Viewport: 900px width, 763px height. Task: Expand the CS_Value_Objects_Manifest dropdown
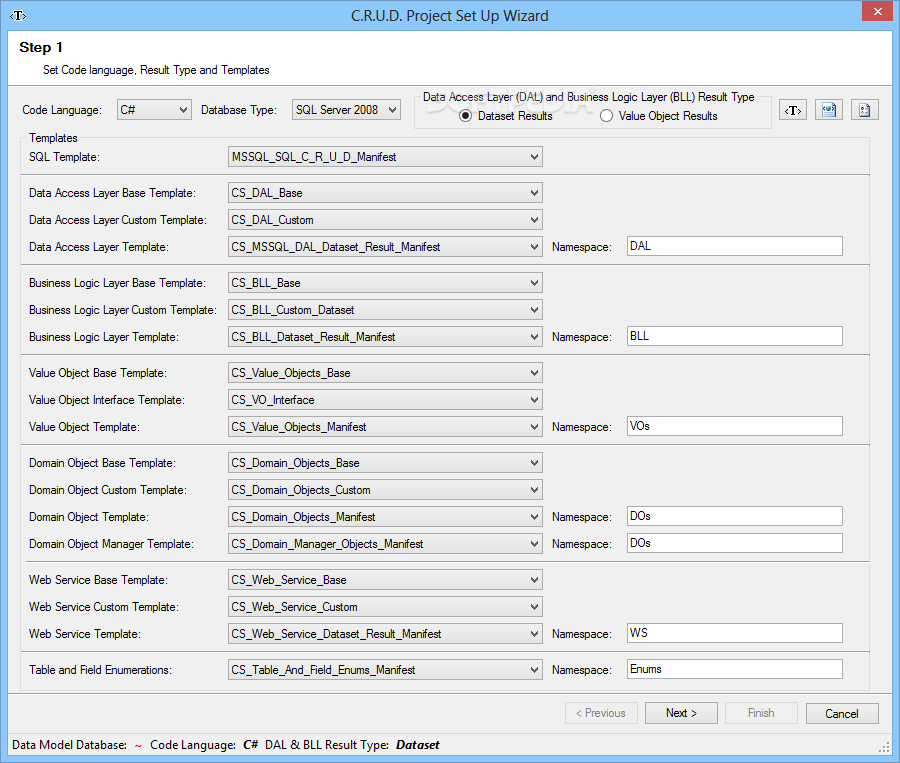(x=385, y=427)
